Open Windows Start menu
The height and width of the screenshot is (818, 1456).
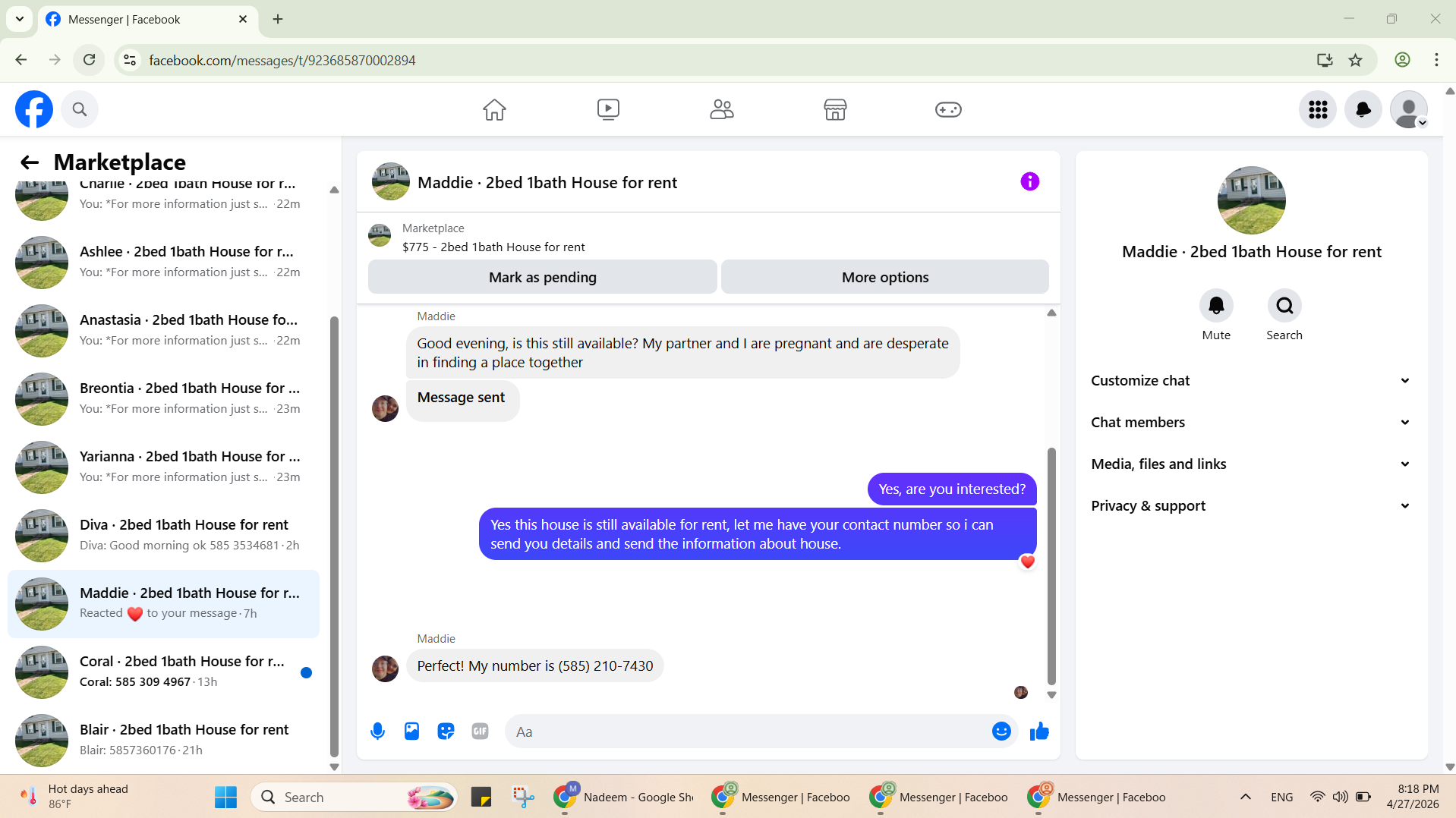pos(225,798)
